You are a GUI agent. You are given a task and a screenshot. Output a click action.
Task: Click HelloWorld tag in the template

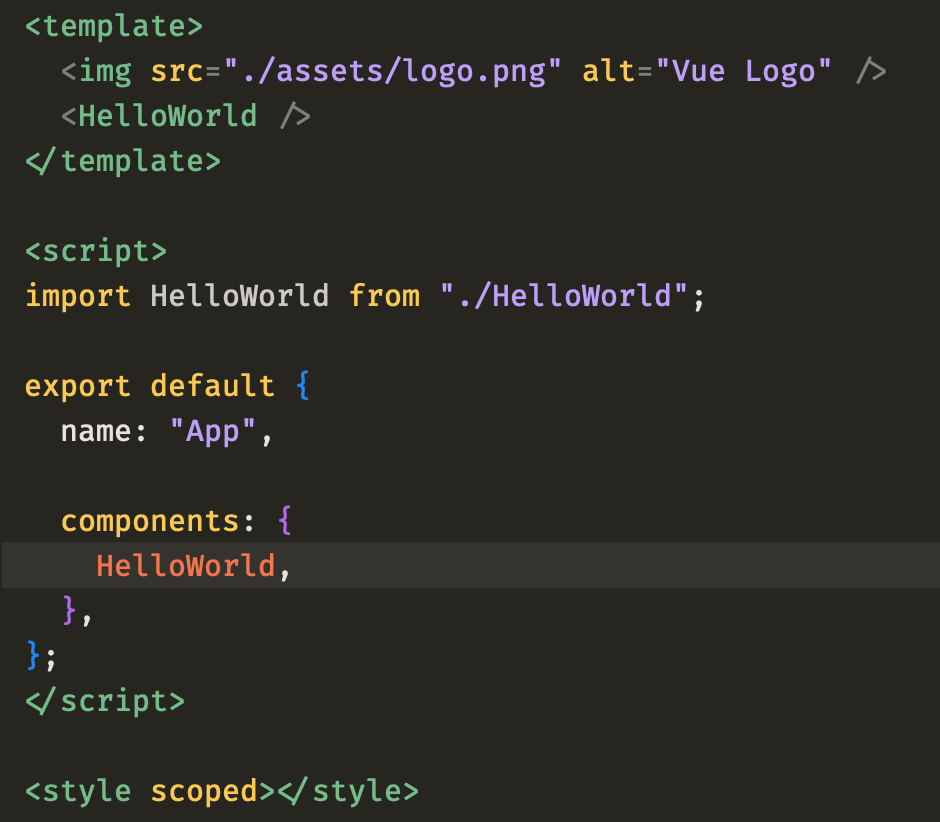pos(168,116)
